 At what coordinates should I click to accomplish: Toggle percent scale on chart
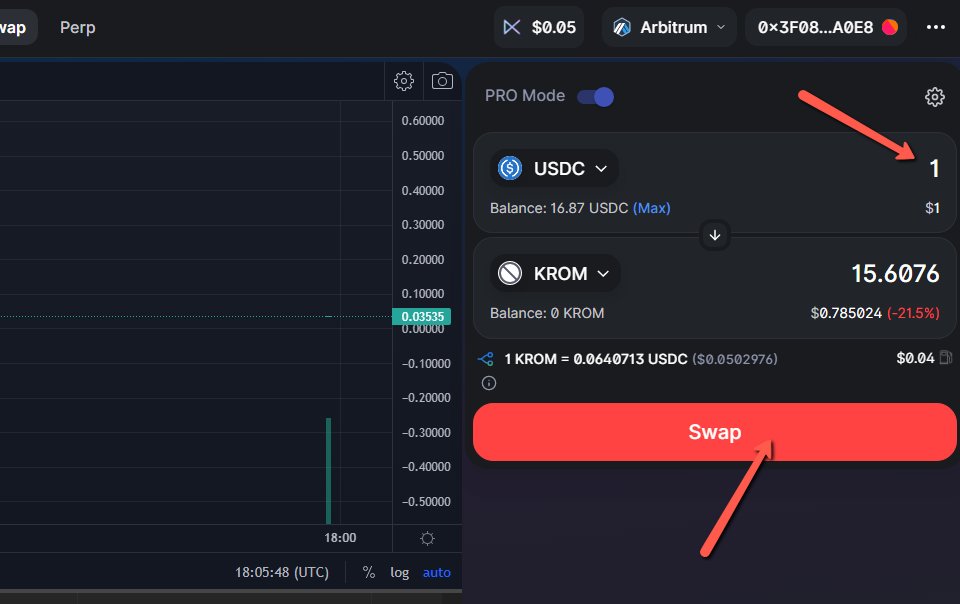[369, 572]
